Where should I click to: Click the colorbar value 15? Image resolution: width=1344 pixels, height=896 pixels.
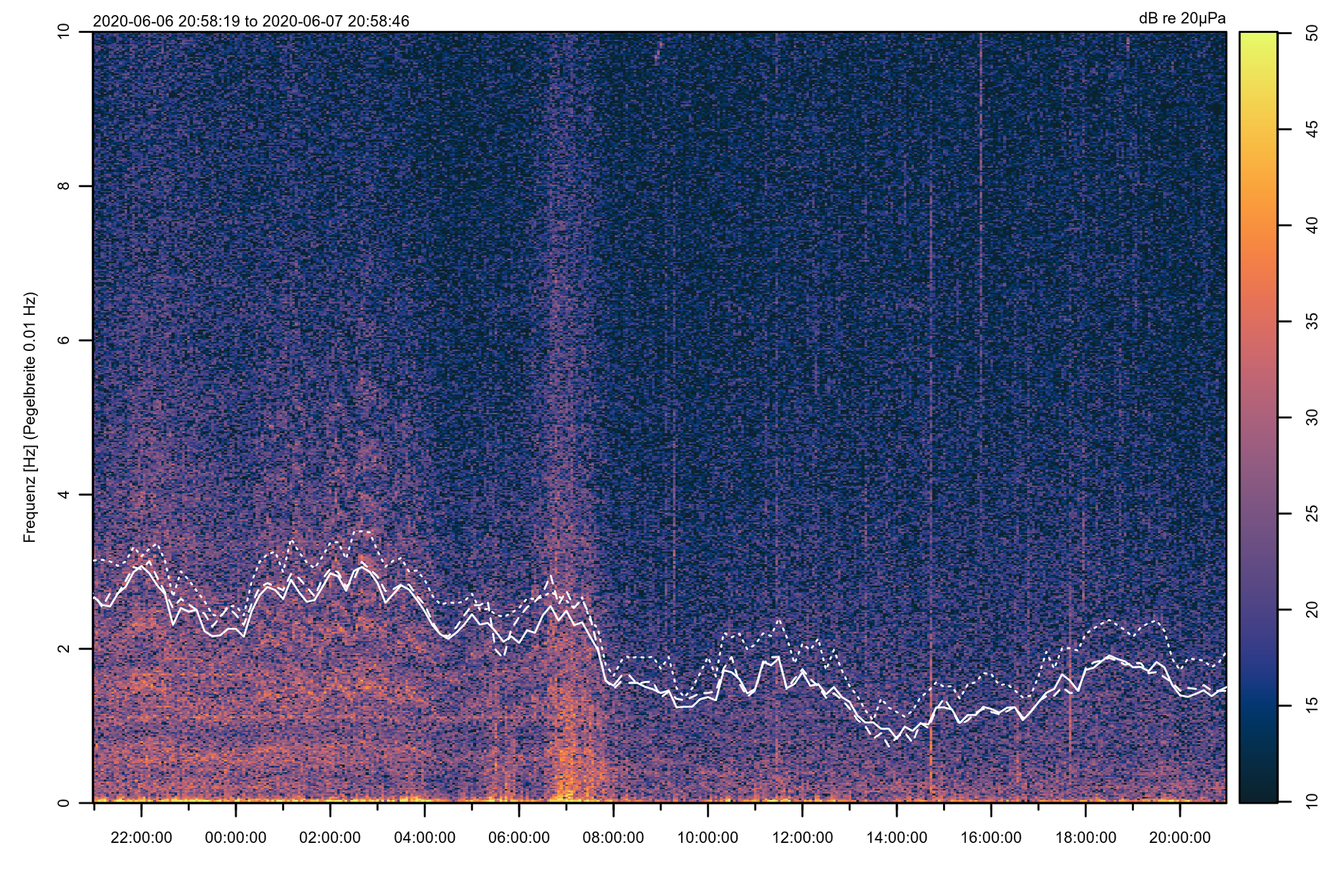click(1312, 706)
